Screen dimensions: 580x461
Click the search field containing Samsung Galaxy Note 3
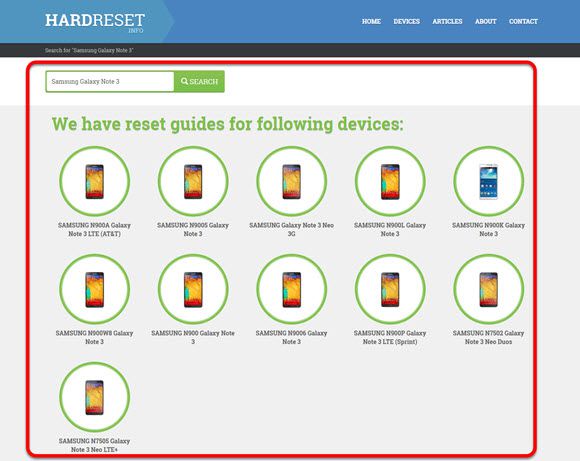click(x=110, y=81)
